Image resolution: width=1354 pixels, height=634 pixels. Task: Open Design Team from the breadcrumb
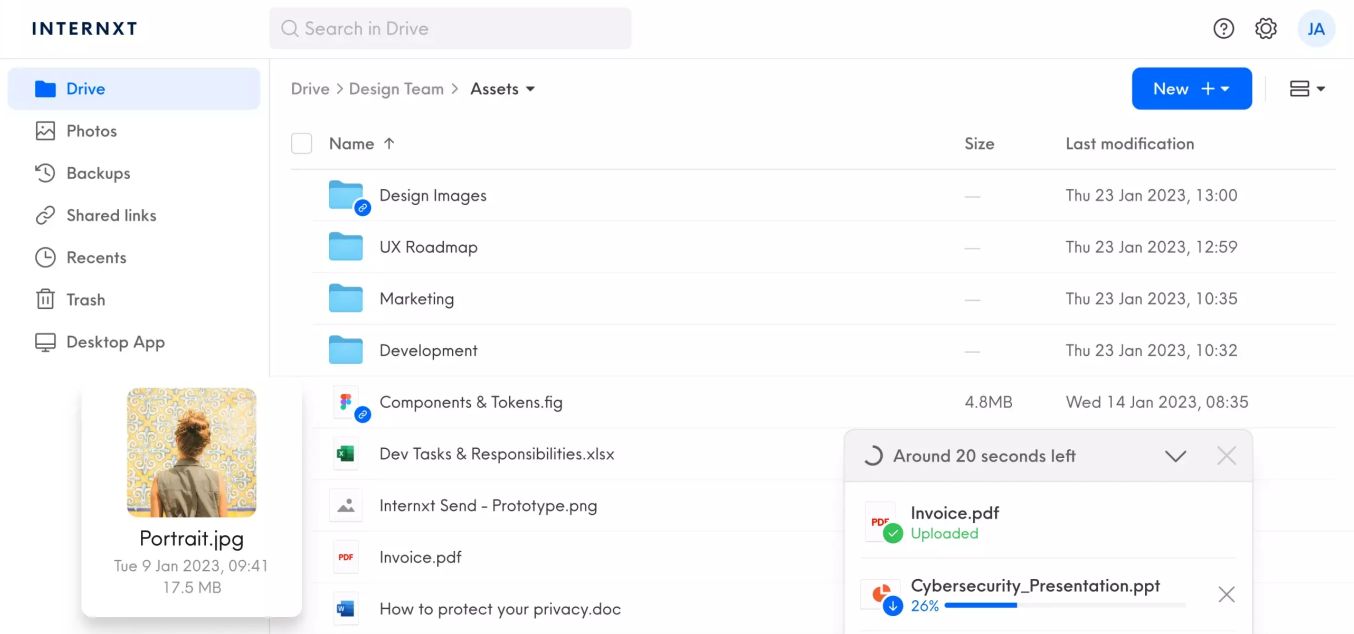(x=397, y=88)
